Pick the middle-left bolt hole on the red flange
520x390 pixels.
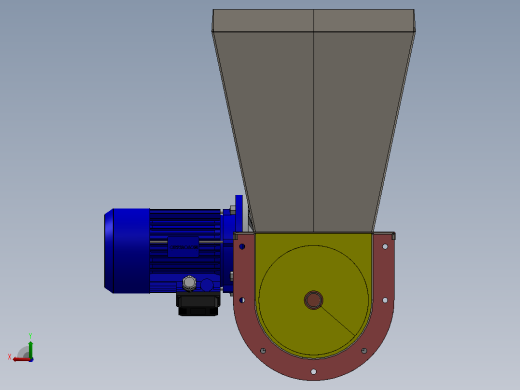point(242,300)
